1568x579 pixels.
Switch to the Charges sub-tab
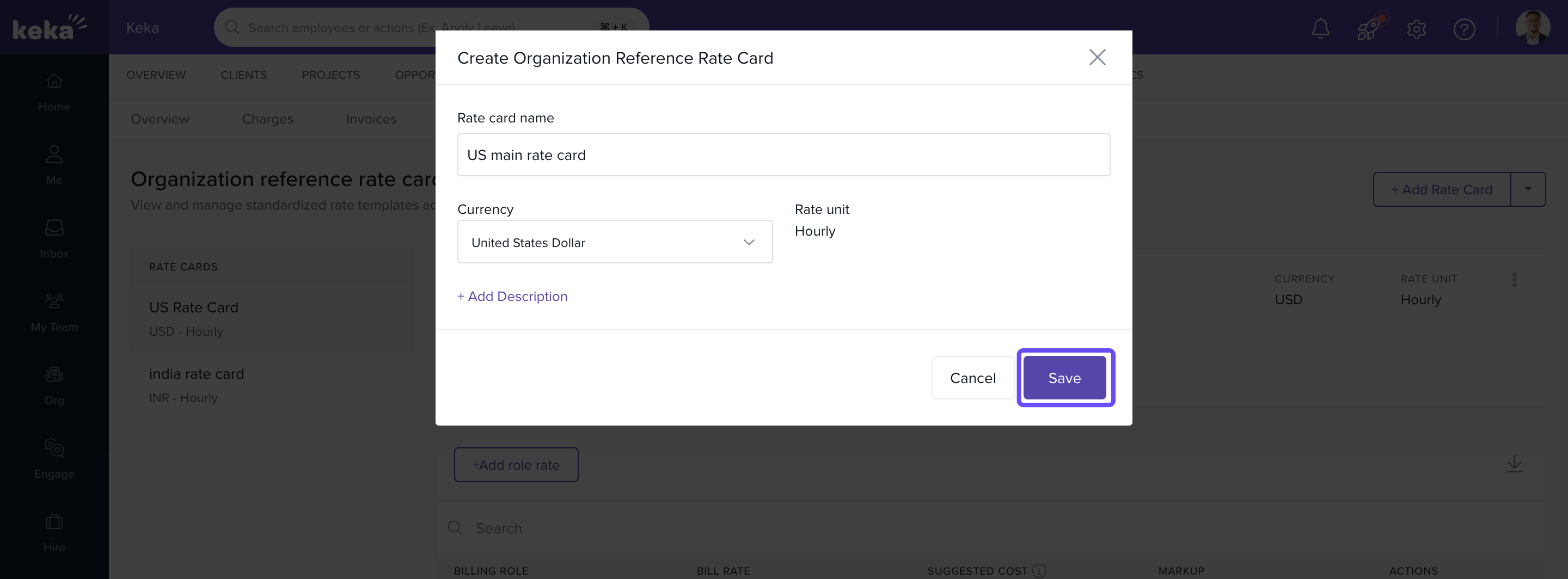(267, 119)
